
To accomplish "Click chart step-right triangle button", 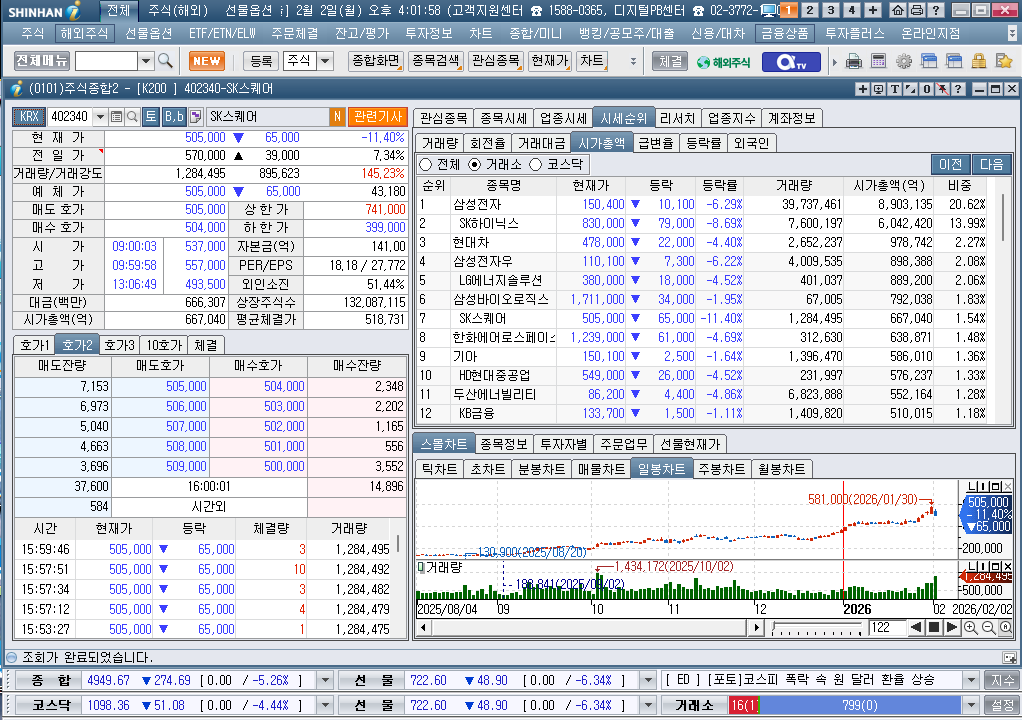I will point(951,627).
